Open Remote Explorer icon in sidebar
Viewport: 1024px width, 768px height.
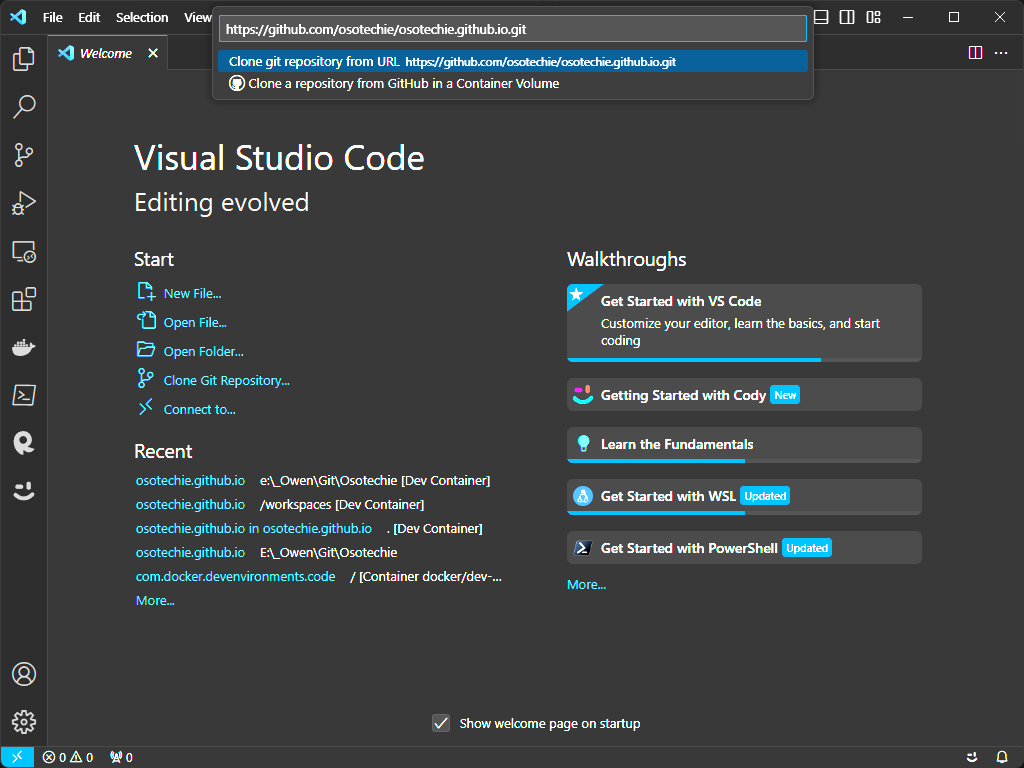pyautogui.click(x=23, y=251)
